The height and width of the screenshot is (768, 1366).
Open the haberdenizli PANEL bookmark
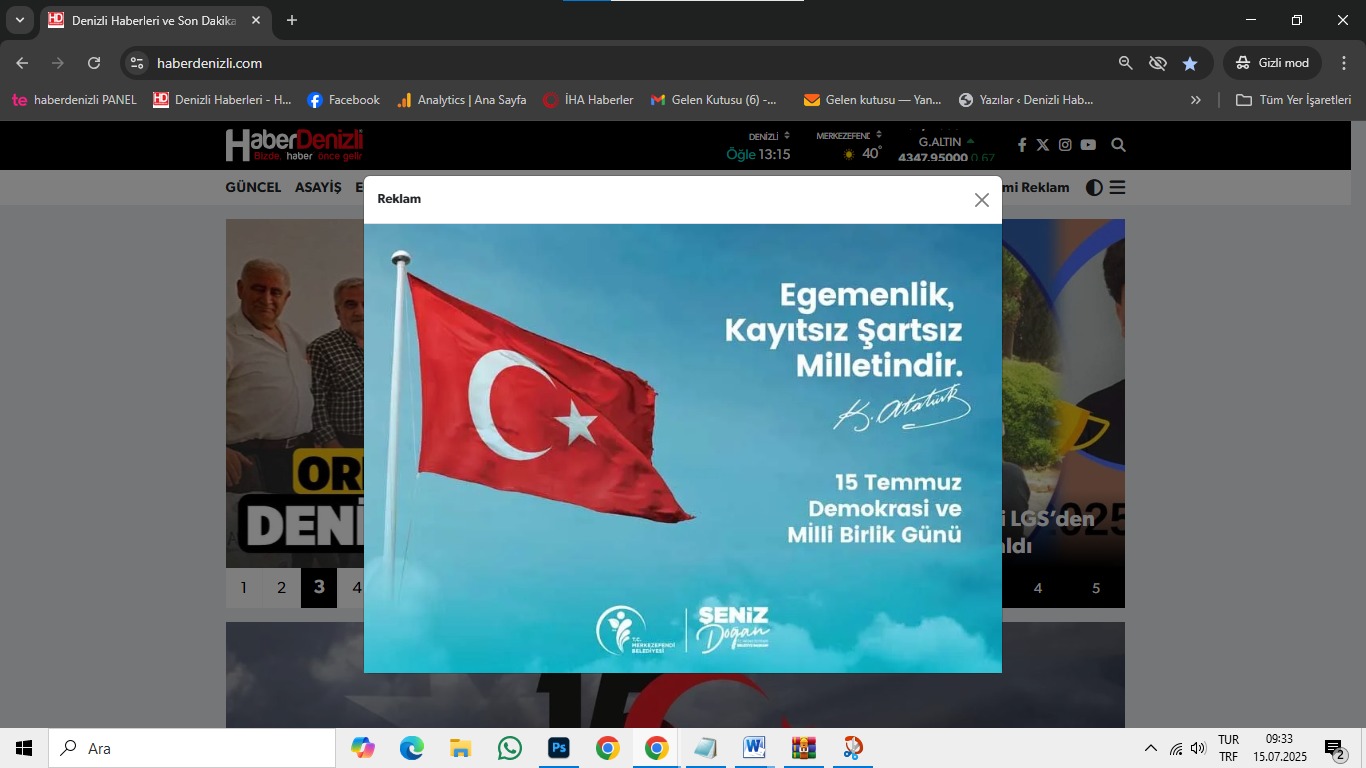[x=74, y=100]
